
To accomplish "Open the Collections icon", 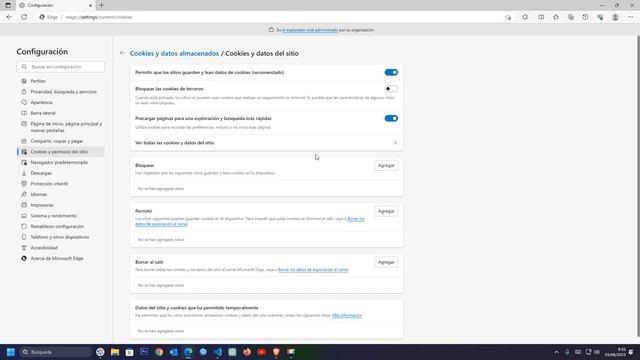I will click(571, 17).
